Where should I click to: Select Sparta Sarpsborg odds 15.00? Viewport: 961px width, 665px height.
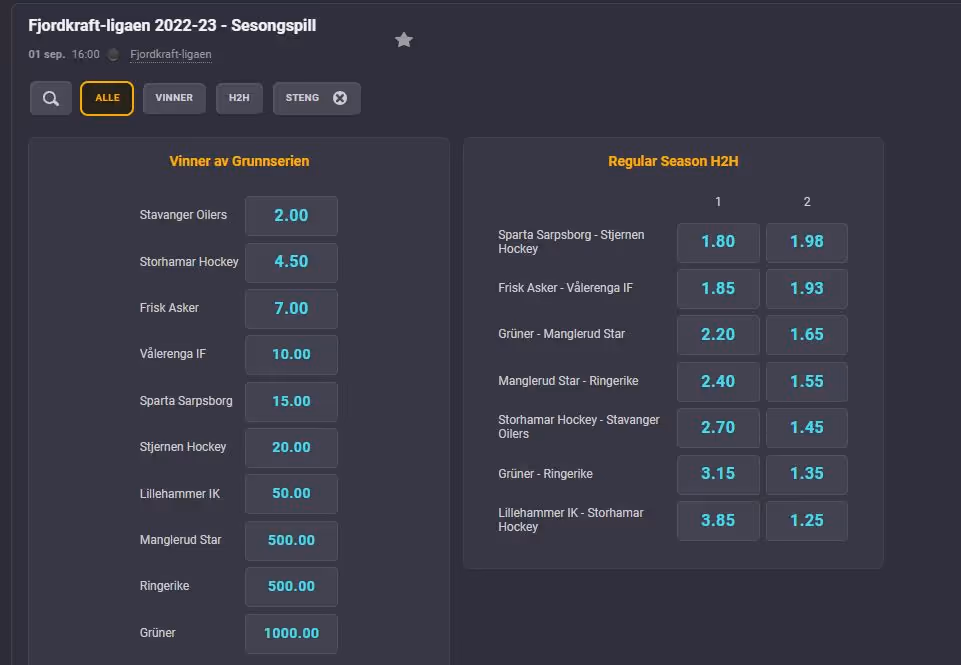291,401
